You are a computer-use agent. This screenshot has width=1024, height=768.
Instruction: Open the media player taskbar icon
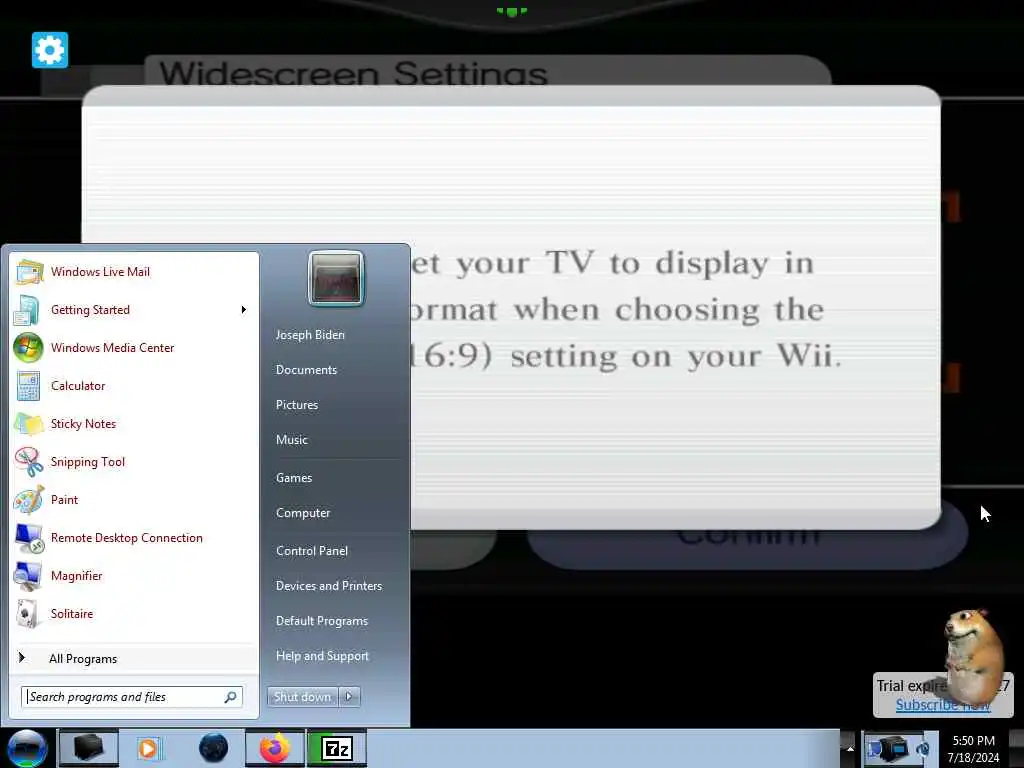click(x=149, y=748)
